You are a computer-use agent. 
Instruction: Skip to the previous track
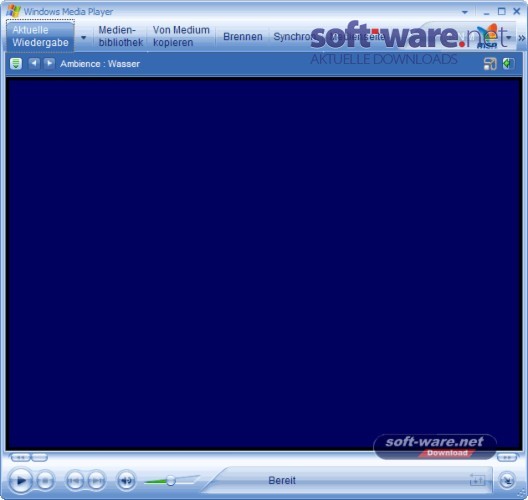pyautogui.click(x=74, y=480)
